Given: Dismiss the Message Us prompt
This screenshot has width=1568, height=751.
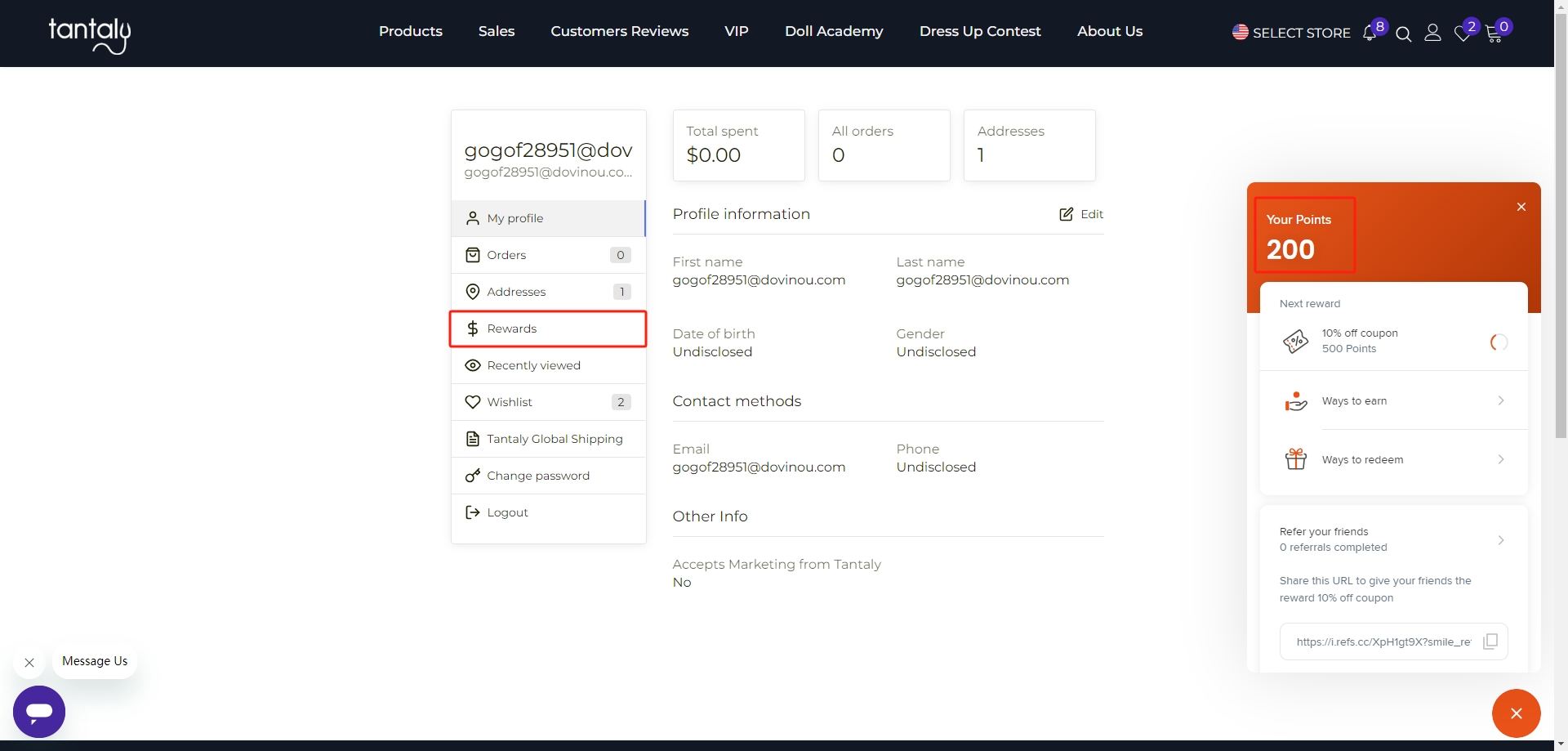Looking at the screenshot, I should (29, 663).
